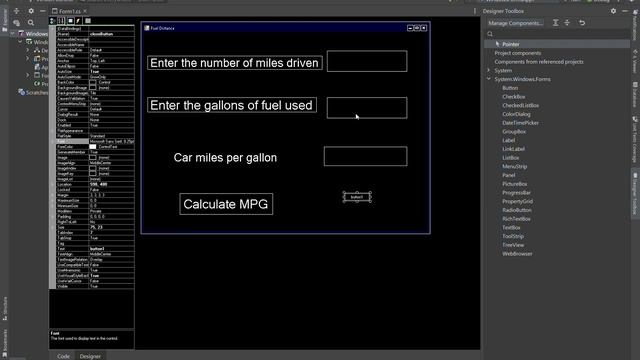This screenshot has width=640, height=360.
Task: Expand the Size property row
Action: point(52,227)
